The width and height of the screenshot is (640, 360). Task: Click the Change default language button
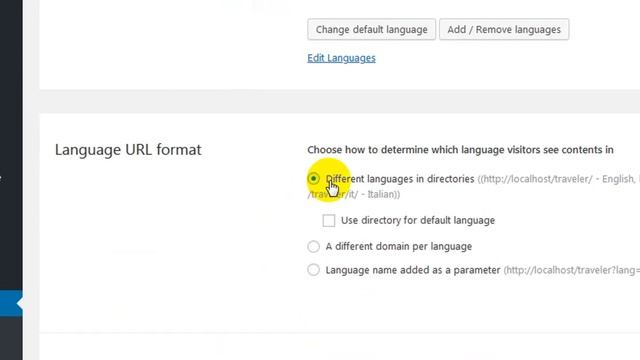point(371,29)
